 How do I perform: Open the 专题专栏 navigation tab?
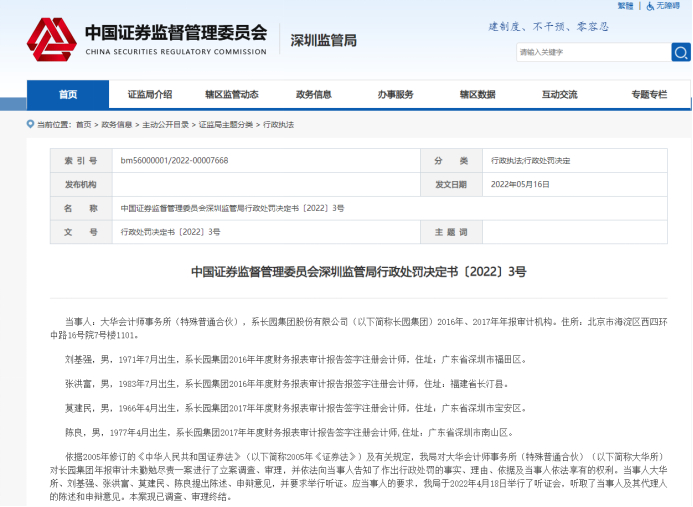point(649,95)
